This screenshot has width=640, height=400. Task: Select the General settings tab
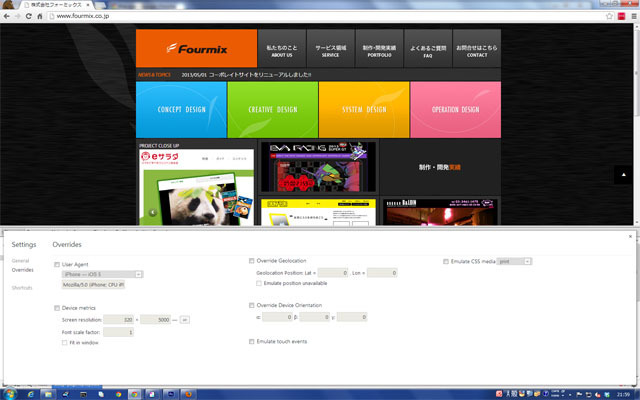click(20, 260)
